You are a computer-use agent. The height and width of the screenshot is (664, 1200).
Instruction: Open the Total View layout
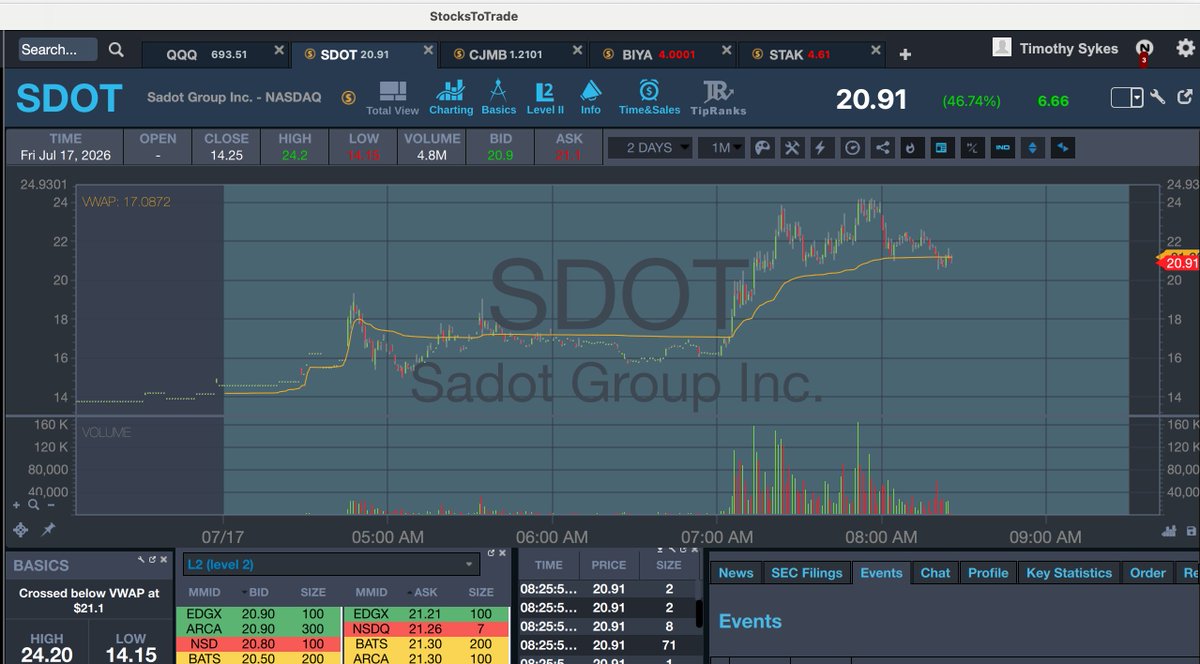tap(393, 98)
